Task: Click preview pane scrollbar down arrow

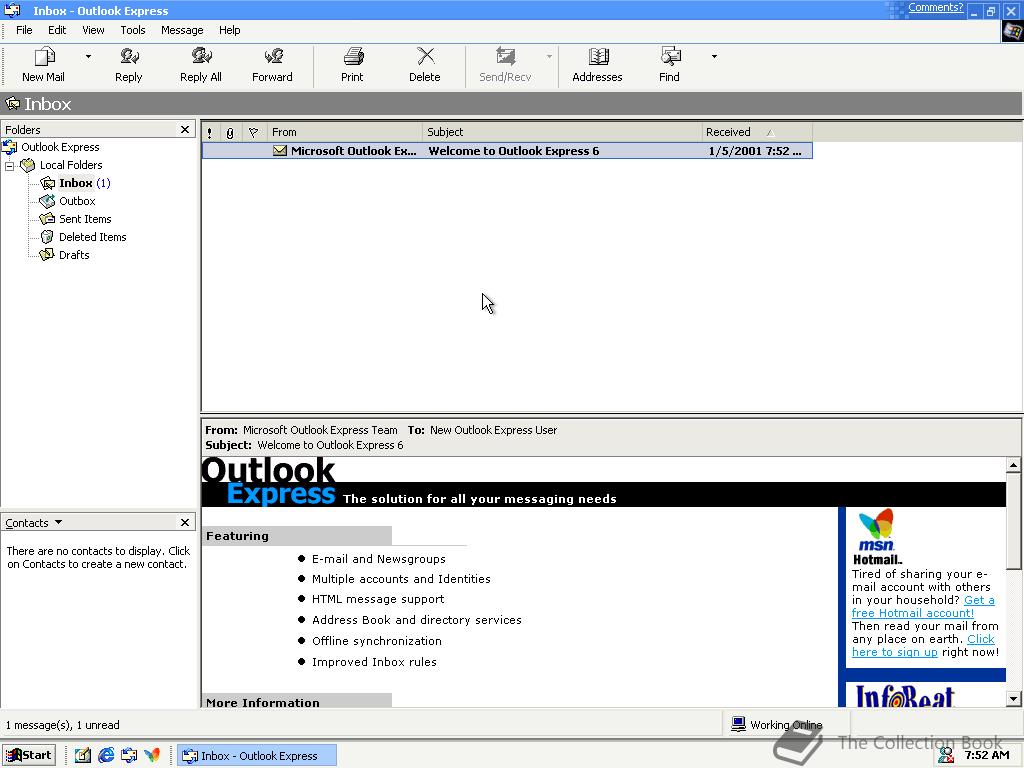Action: [1014, 699]
